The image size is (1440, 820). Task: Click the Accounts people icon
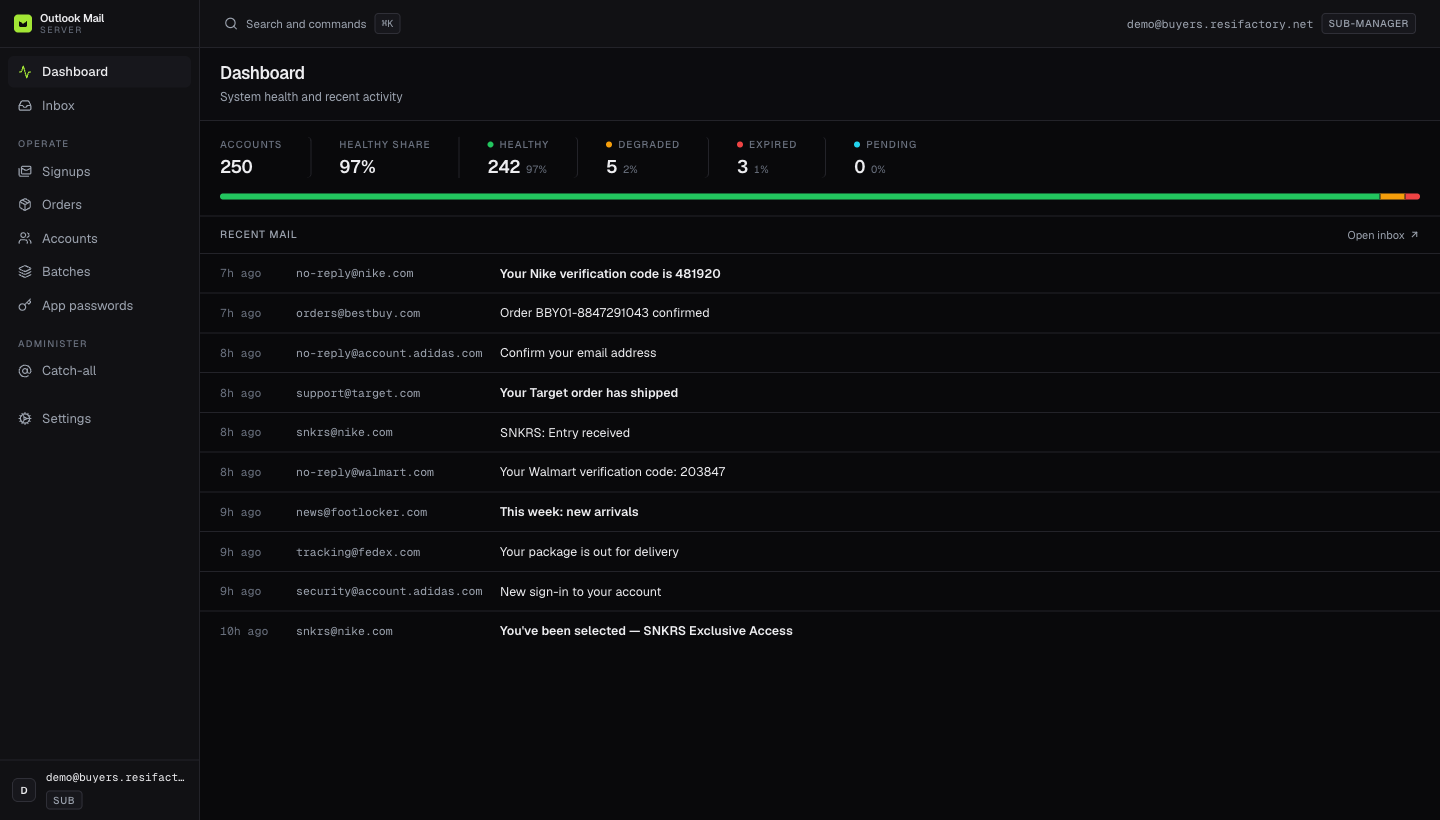[x=25, y=239]
